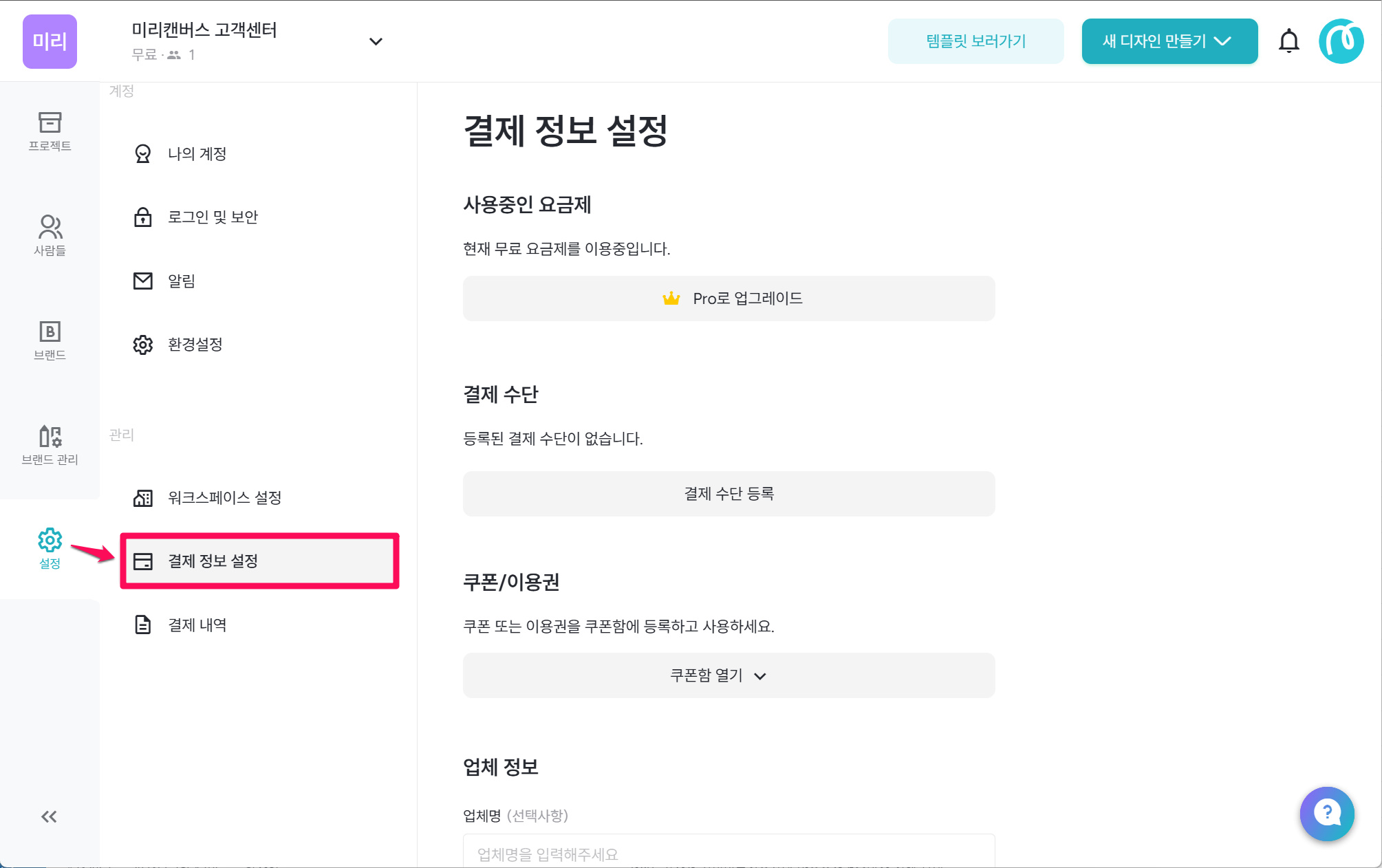Select 나의 계정 menu item

(x=197, y=153)
